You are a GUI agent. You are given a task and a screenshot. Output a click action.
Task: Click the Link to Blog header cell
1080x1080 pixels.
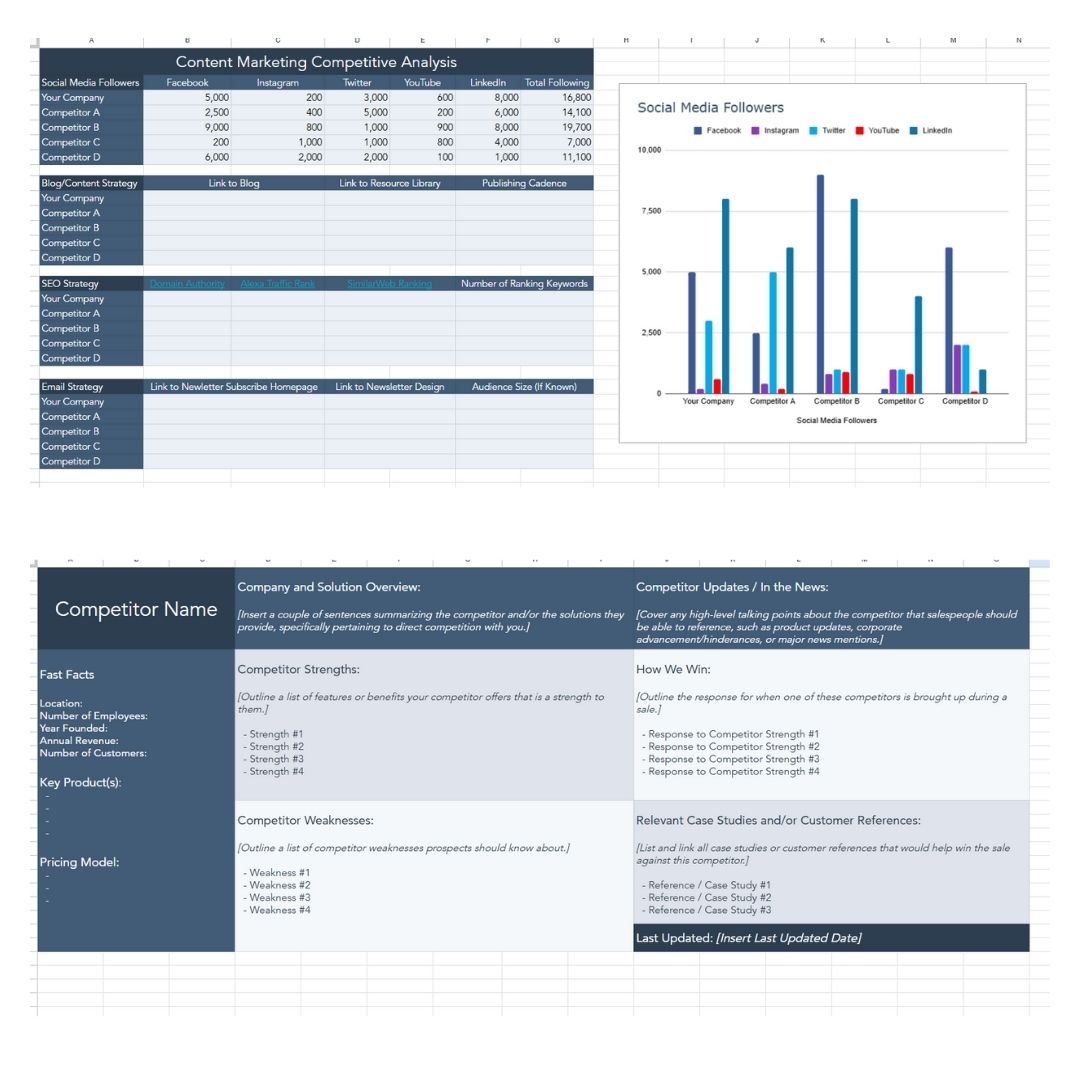[x=234, y=183]
